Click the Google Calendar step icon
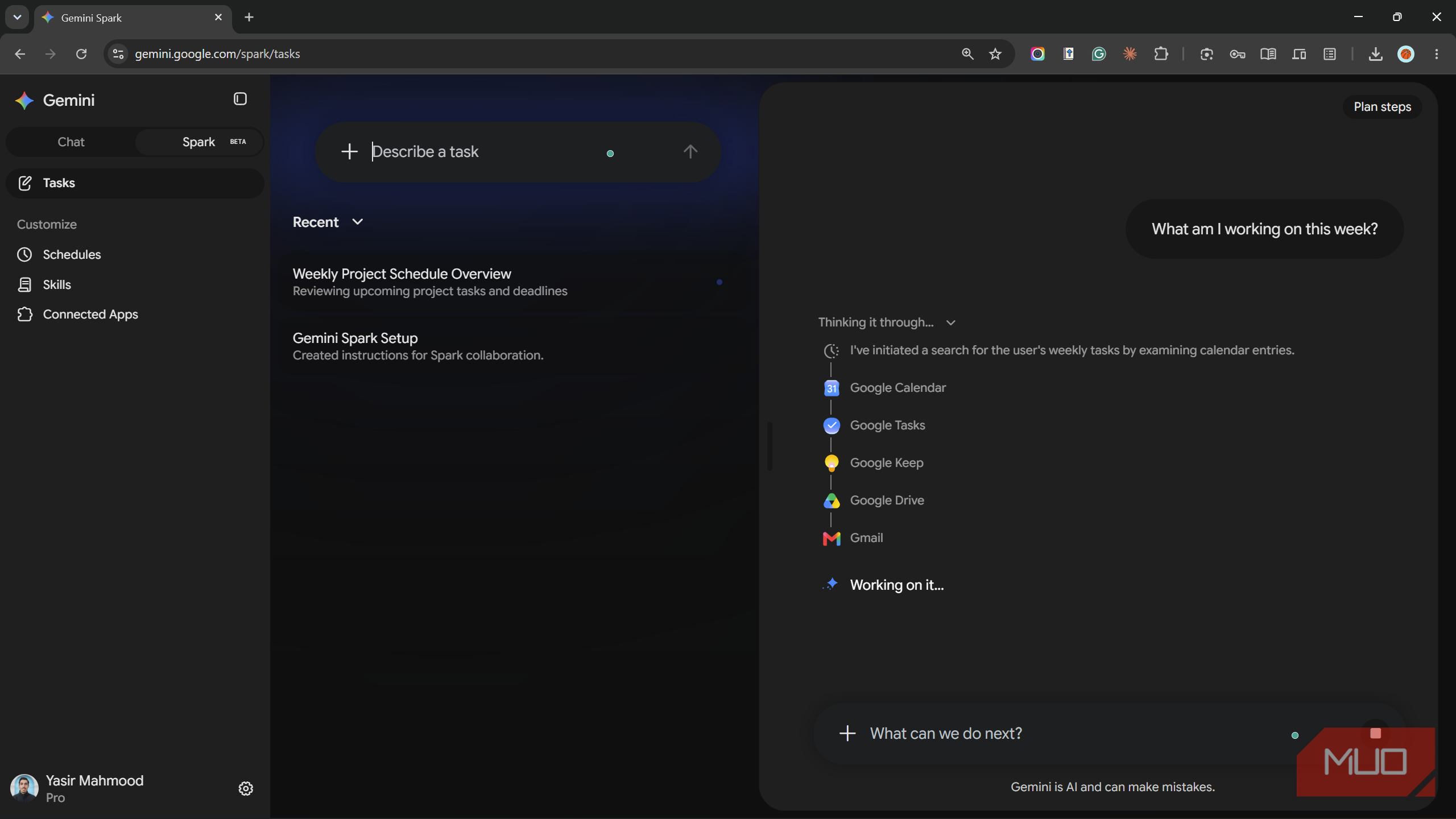1456x819 pixels. coord(832,388)
